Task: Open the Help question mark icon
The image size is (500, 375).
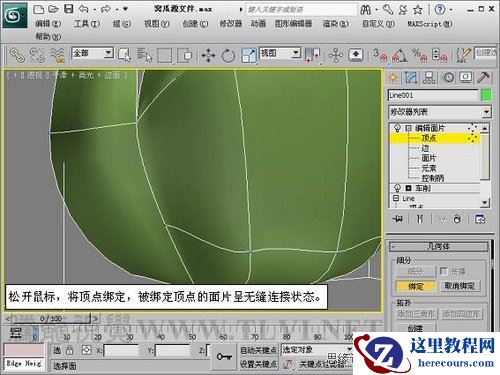Action: coord(440,10)
